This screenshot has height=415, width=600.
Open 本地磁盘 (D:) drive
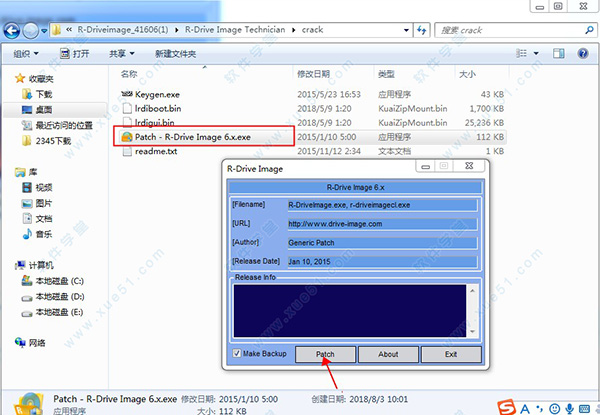59,297
